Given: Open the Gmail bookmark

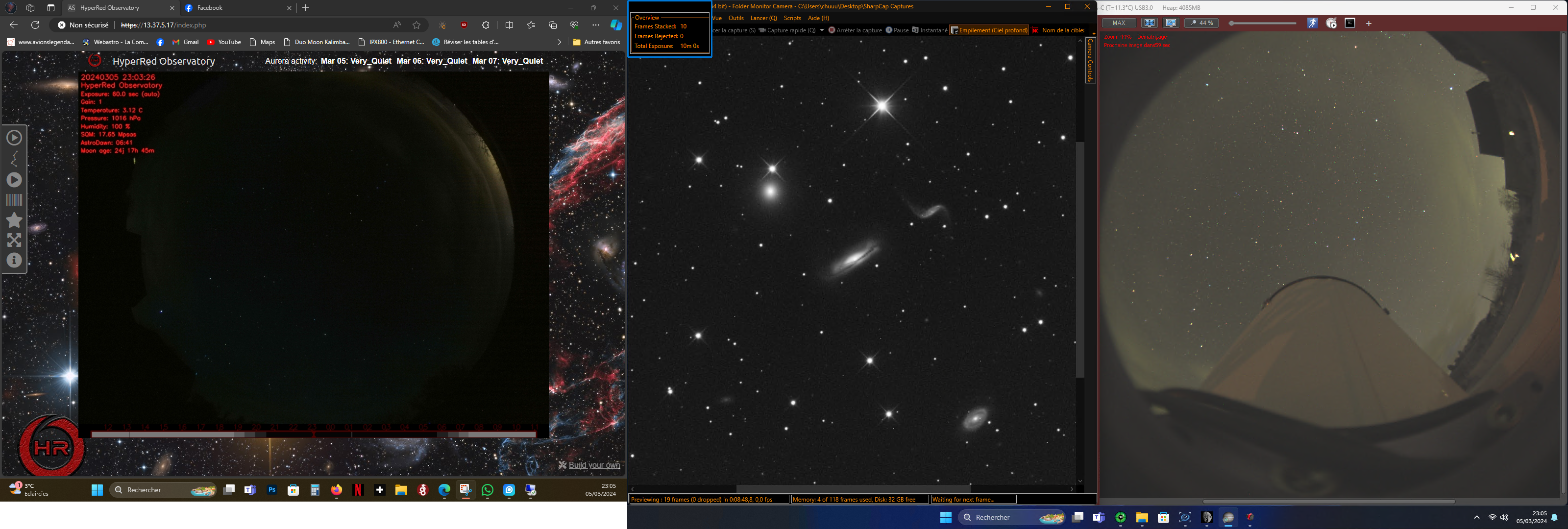Looking at the screenshot, I should pyautogui.click(x=186, y=42).
